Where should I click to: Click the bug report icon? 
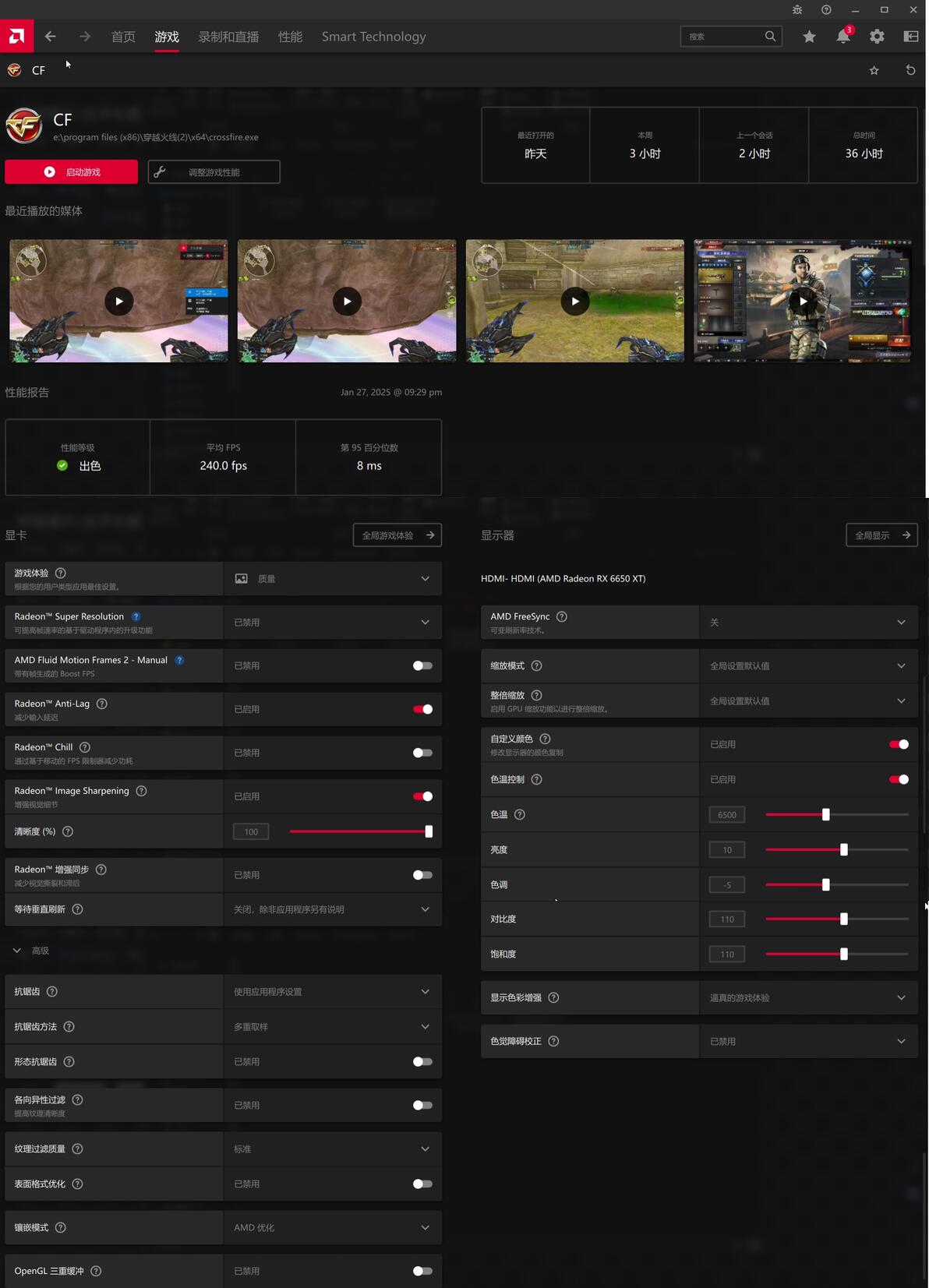[x=797, y=9]
